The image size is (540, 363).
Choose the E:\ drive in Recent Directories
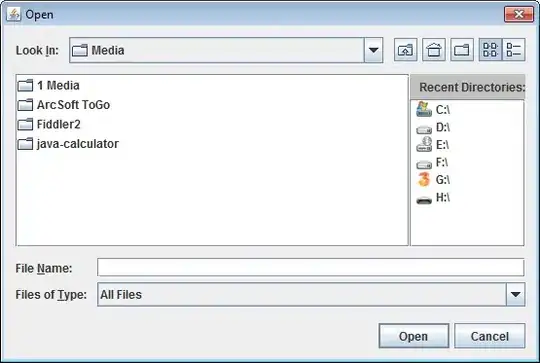433,145
